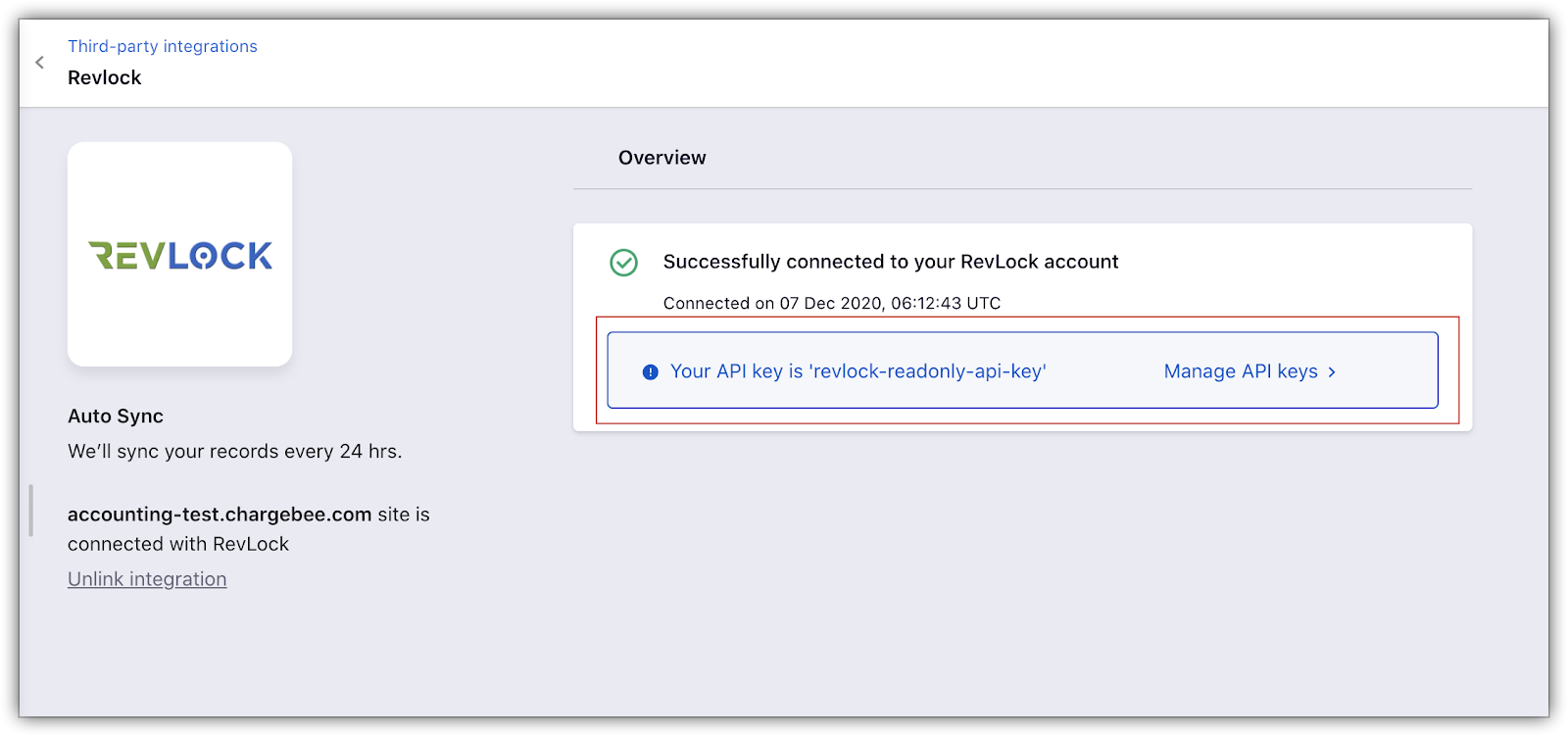Open the Third-party integrations breadcrumb link
The height and width of the screenshot is (736, 1568).
click(x=163, y=46)
